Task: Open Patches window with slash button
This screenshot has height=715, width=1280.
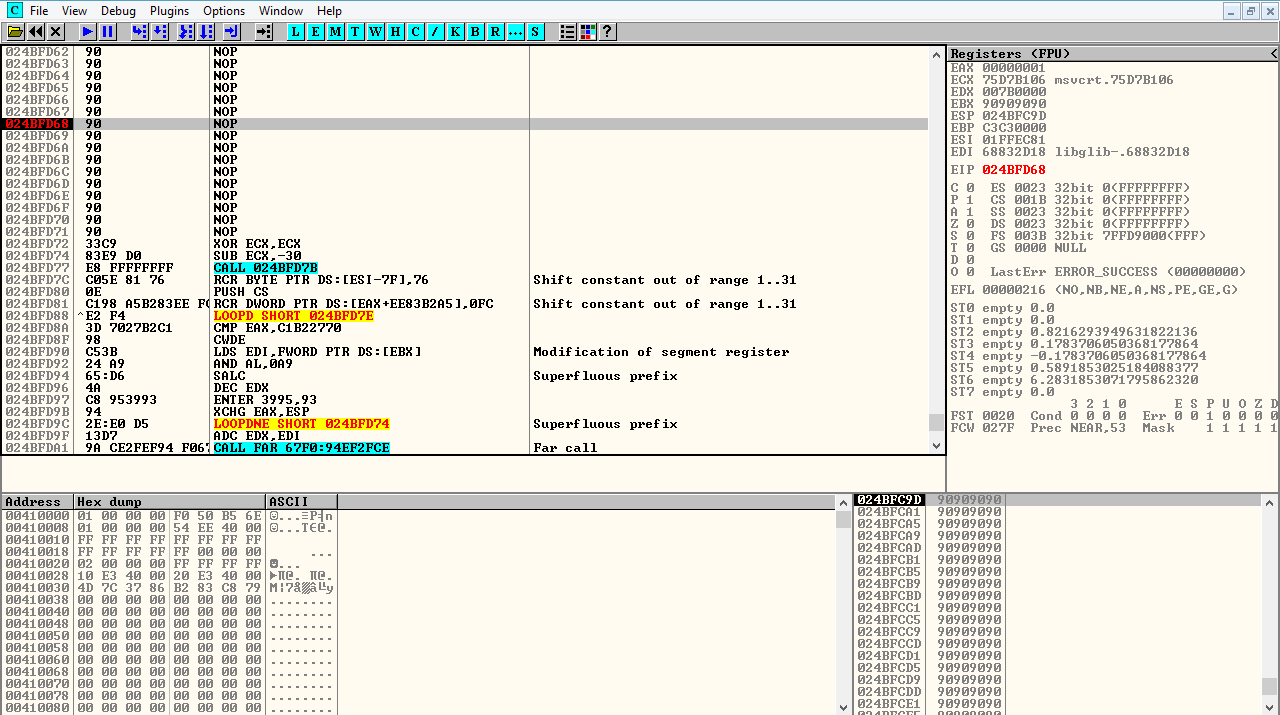Action: click(436, 32)
